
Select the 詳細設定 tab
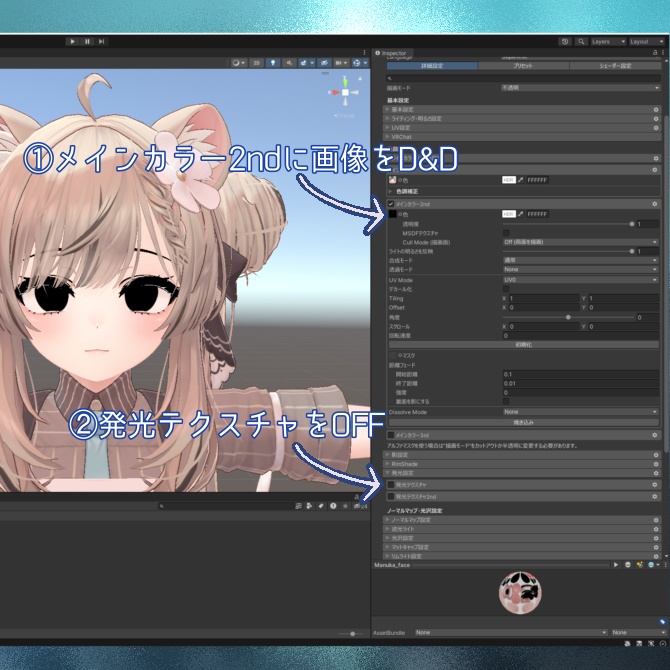pyautogui.click(x=432, y=66)
